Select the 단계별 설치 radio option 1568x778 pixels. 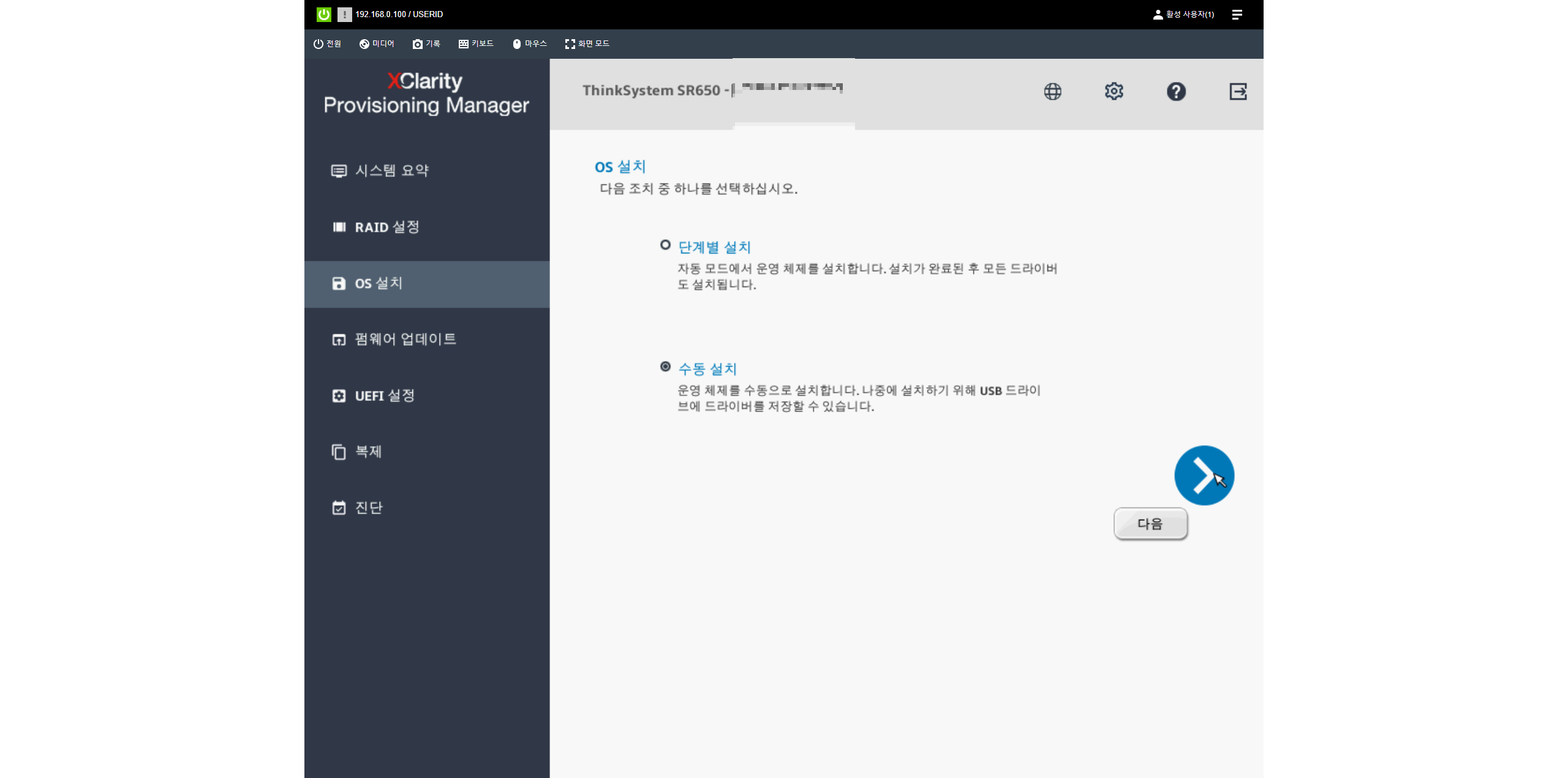665,245
